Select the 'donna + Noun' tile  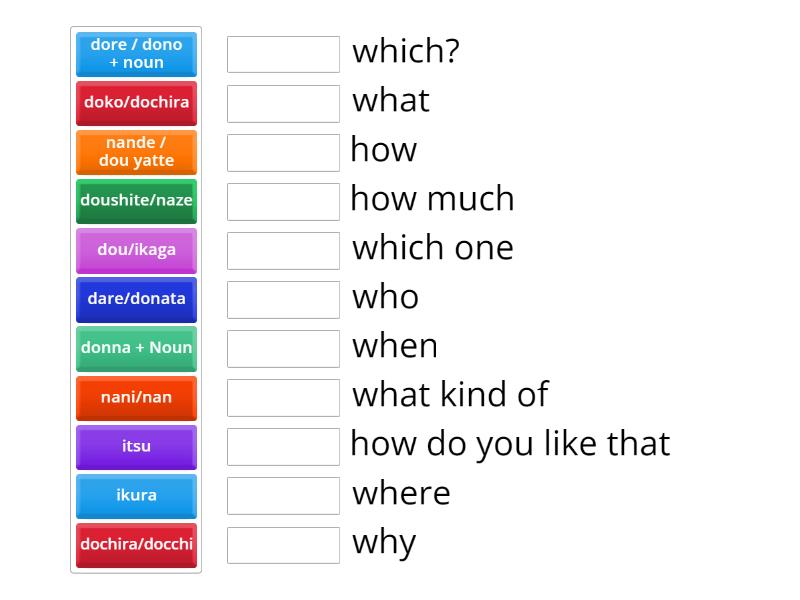pyautogui.click(x=136, y=348)
